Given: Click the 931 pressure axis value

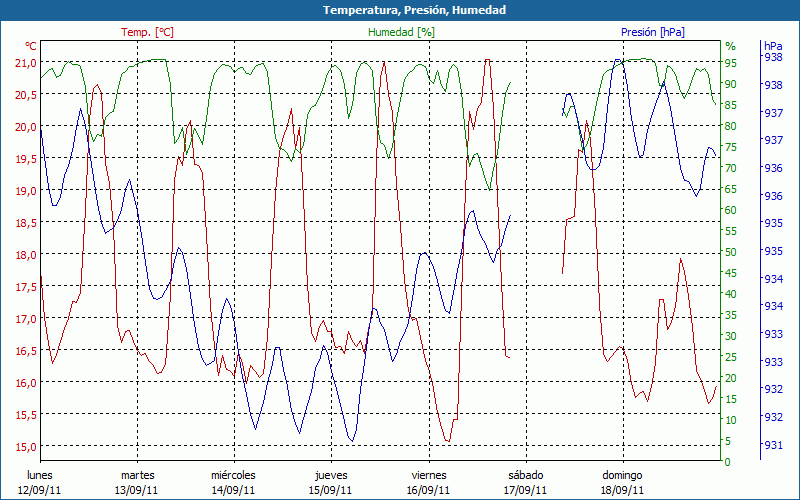Looking at the screenshot, I should tap(773, 445).
